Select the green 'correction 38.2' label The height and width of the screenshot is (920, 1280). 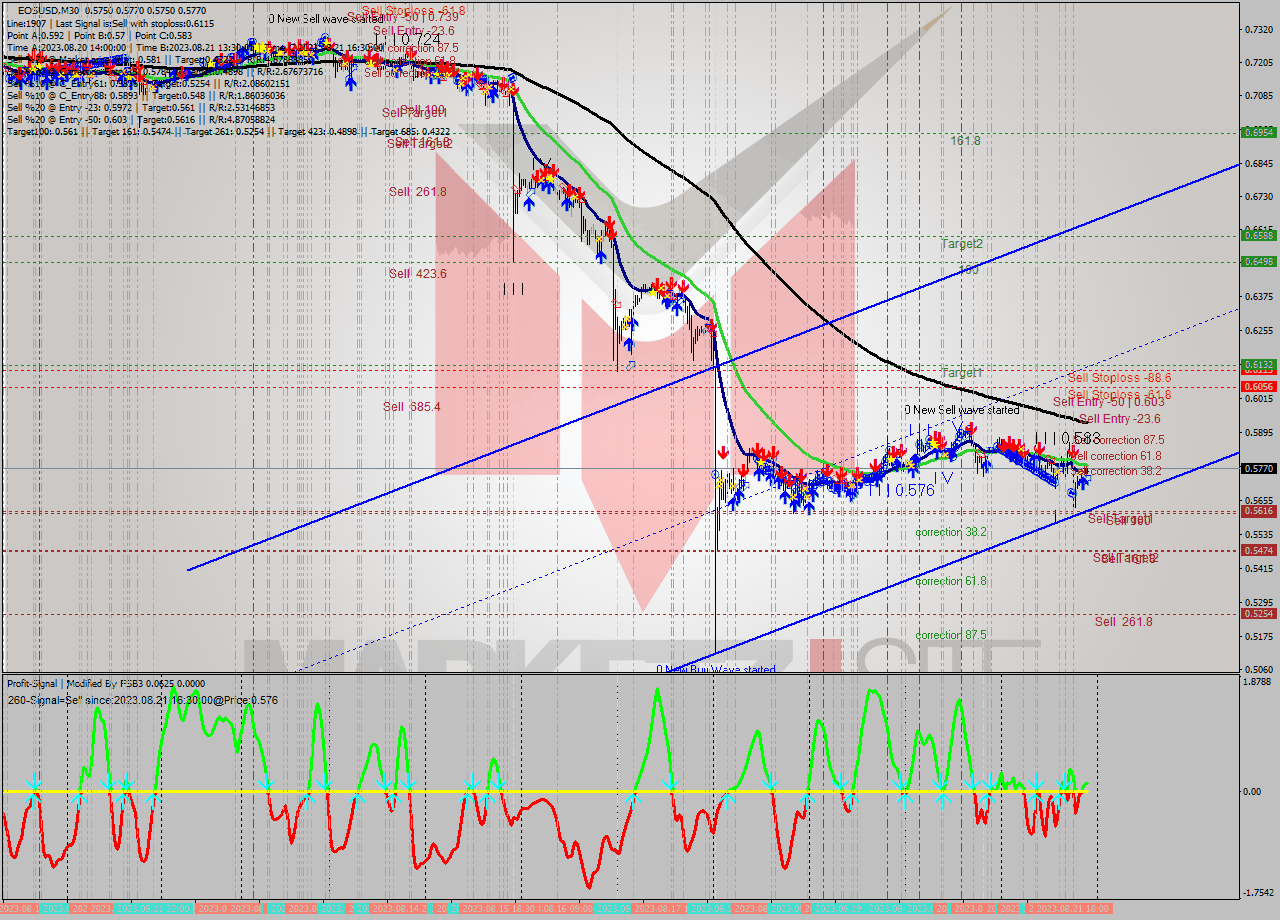click(951, 532)
